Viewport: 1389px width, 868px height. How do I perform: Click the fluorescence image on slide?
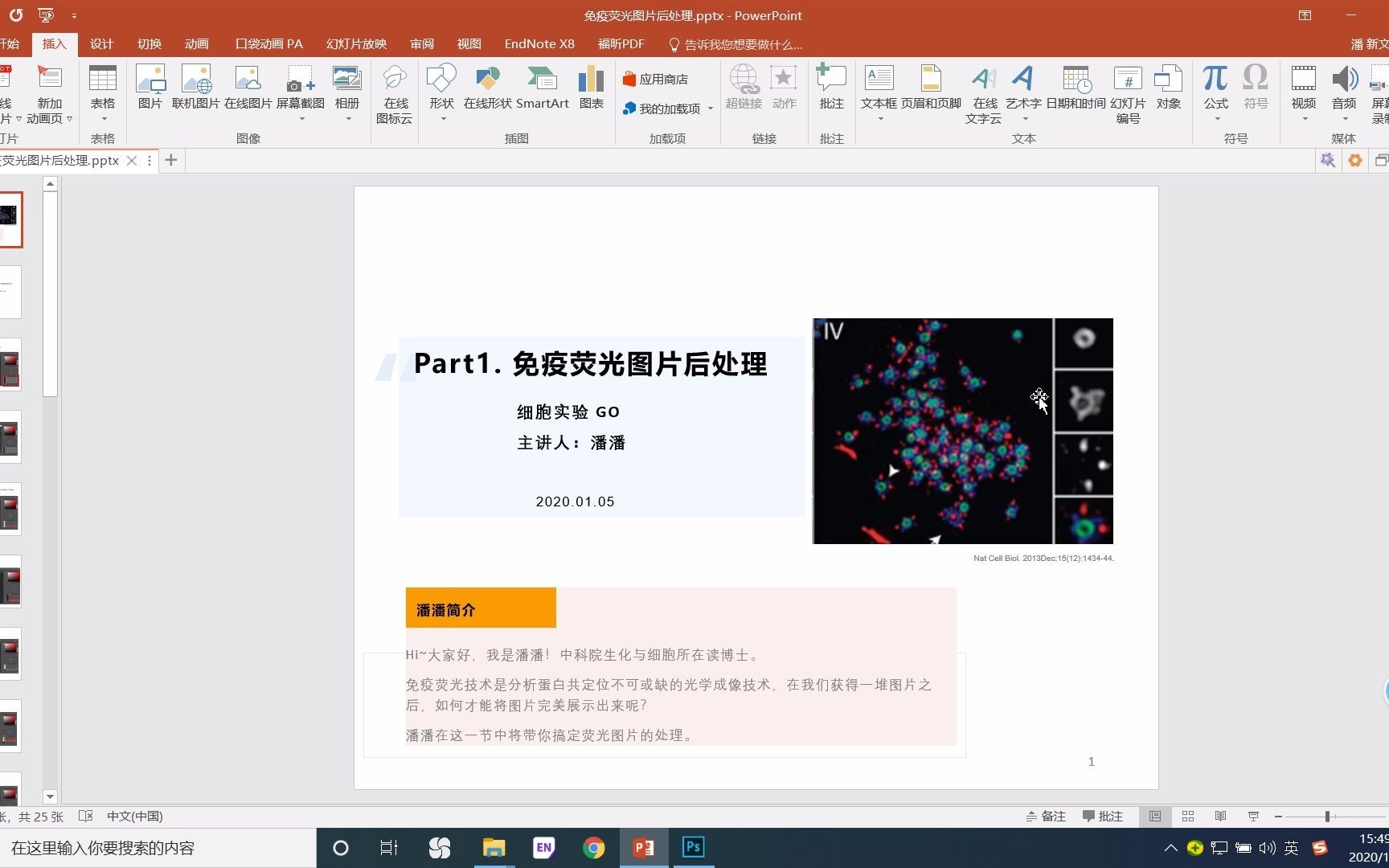(963, 431)
